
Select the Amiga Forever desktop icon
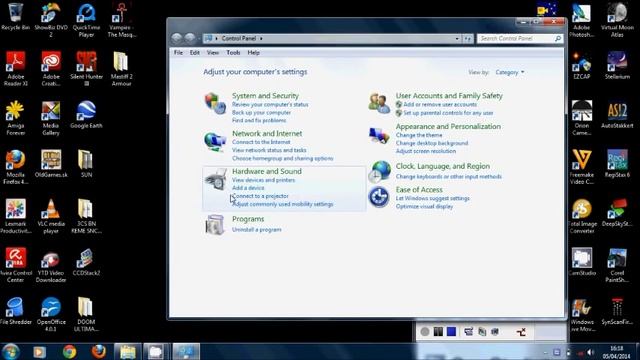16,118
